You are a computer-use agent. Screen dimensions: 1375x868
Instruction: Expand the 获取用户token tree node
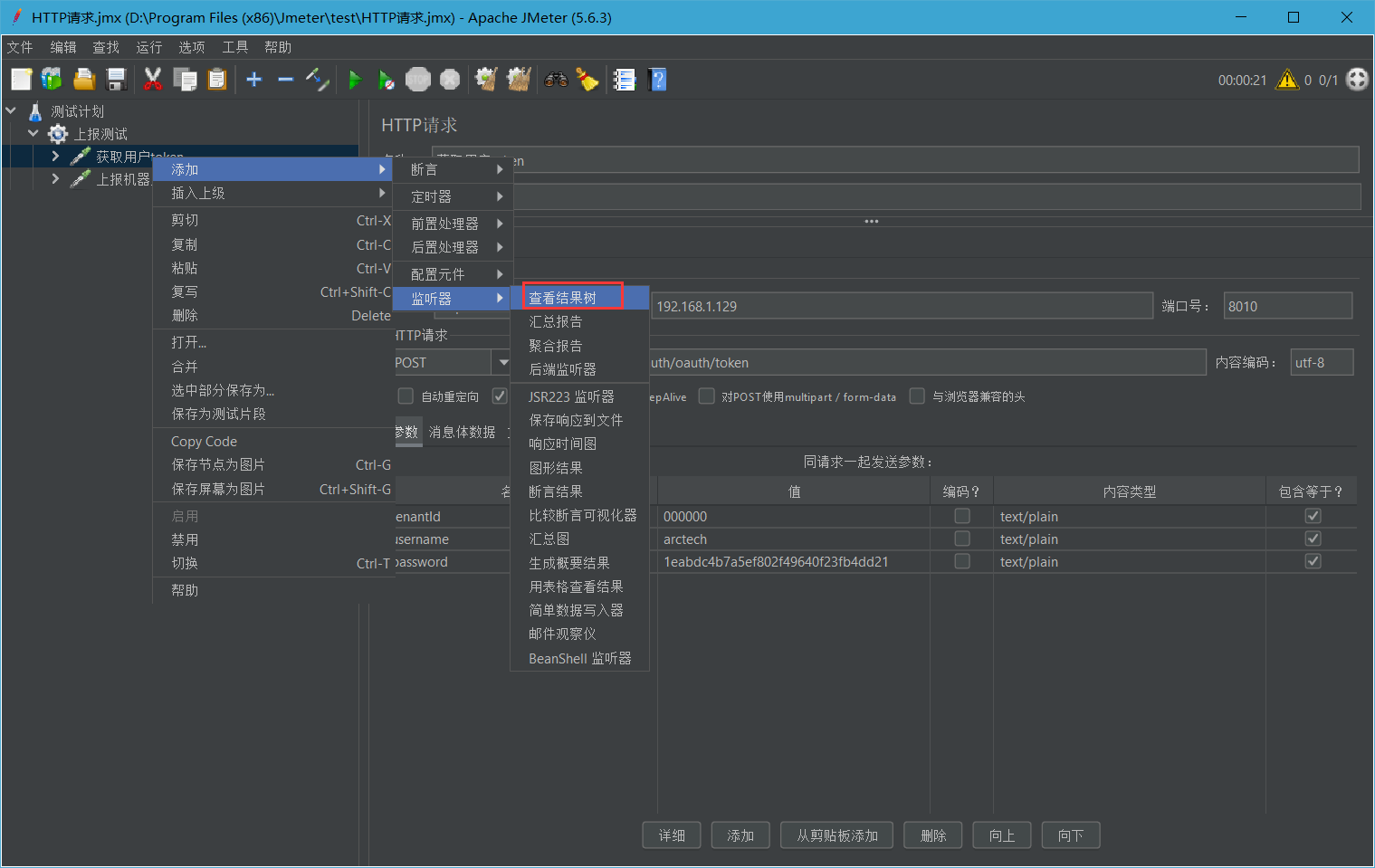pyautogui.click(x=56, y=157)
